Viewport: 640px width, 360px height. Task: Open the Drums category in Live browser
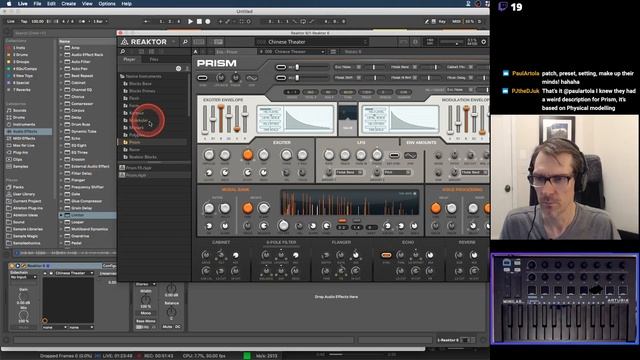tap(19, 118)
